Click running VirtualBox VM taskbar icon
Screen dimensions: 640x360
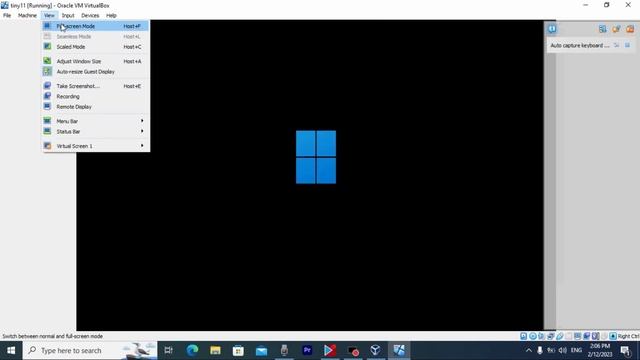coord(399,350)
